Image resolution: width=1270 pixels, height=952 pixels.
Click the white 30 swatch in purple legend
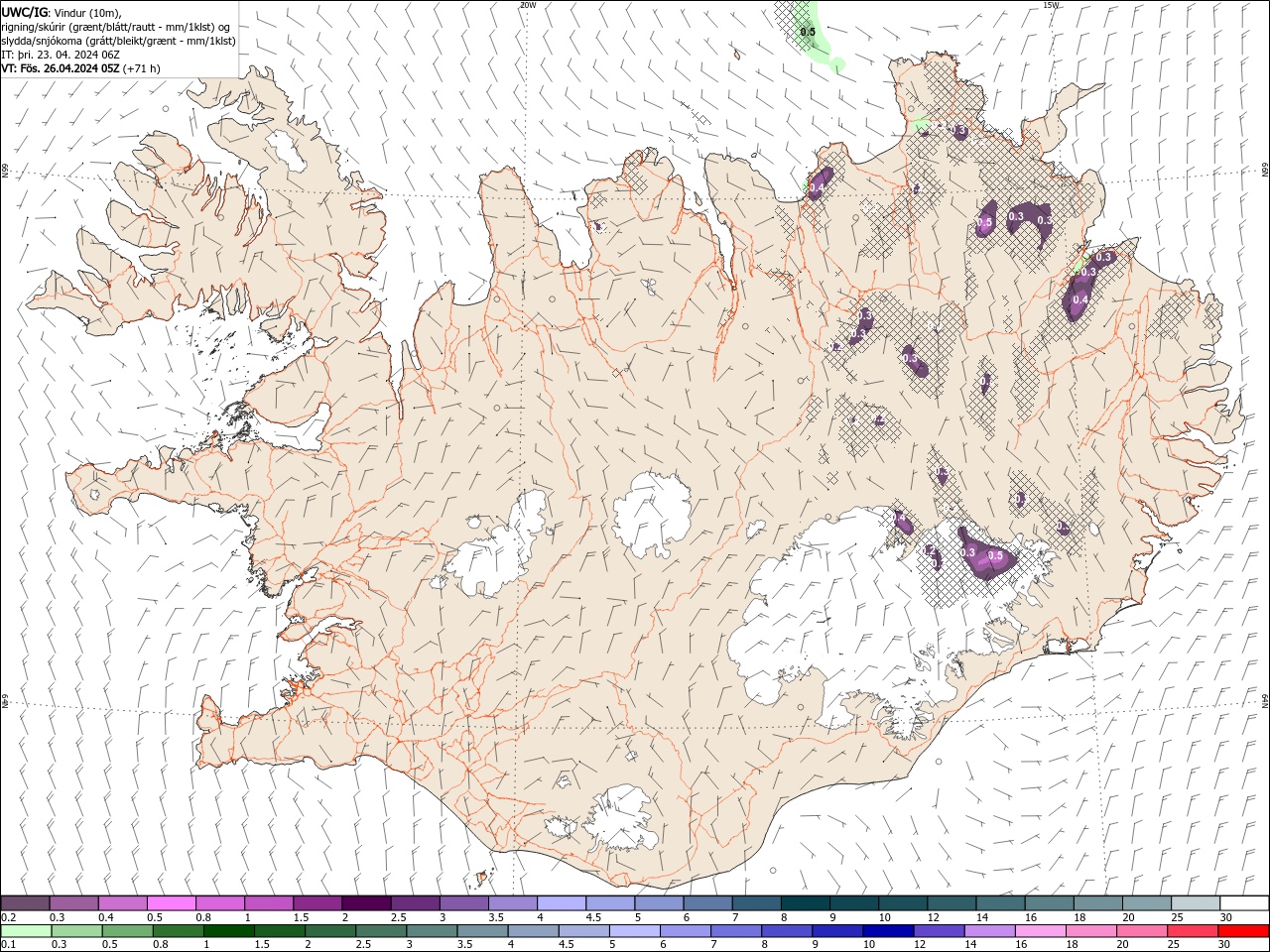[1244, 902]
